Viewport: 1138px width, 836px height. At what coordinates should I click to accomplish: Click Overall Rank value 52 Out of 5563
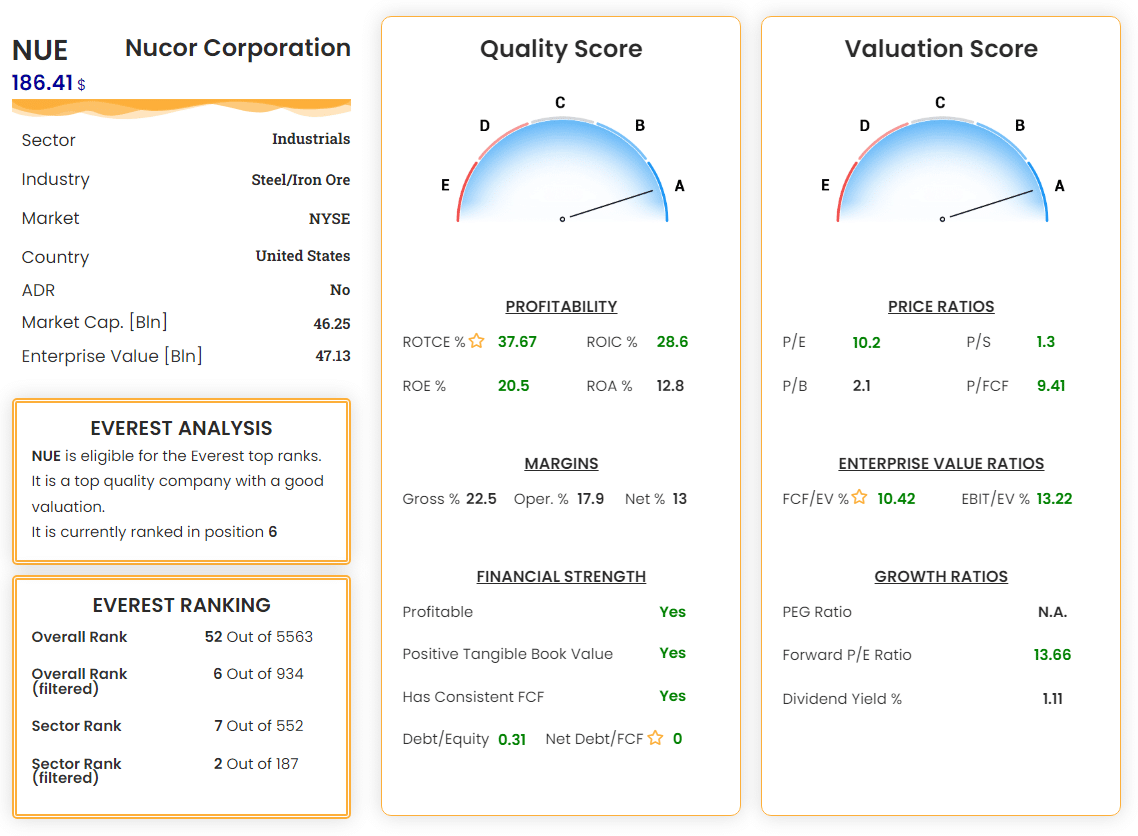[x=258, y=636]
